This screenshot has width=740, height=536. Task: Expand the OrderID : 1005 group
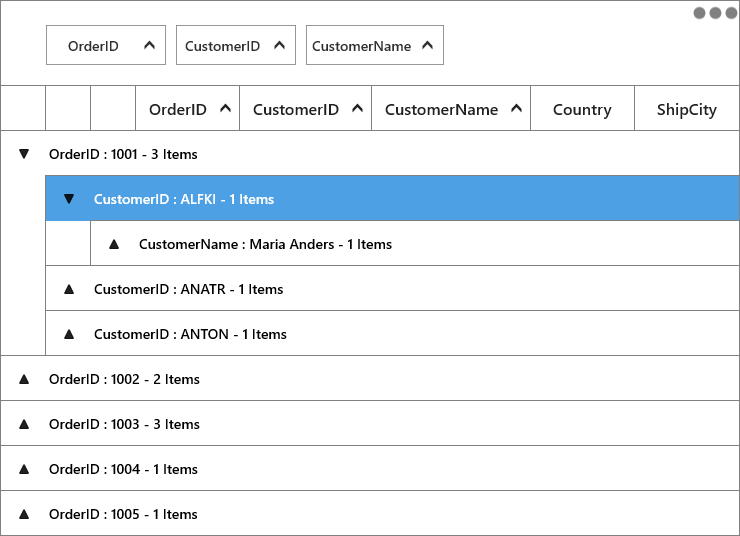coord(24,514)
